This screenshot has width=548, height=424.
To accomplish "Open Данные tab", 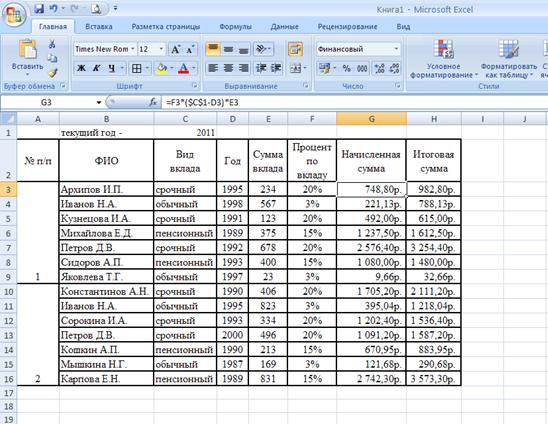I will pos(284,27).
